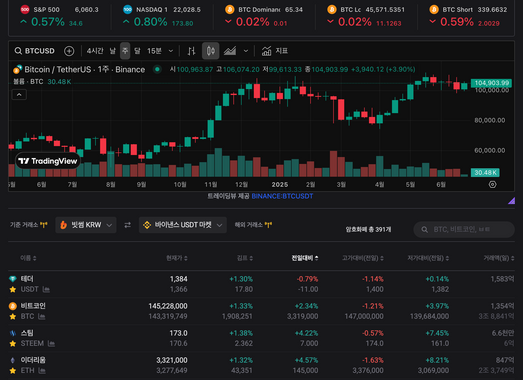The height and width of the screenshot is (380, 523).
Task: Select the area chart style icon
Action: [230, 51]
